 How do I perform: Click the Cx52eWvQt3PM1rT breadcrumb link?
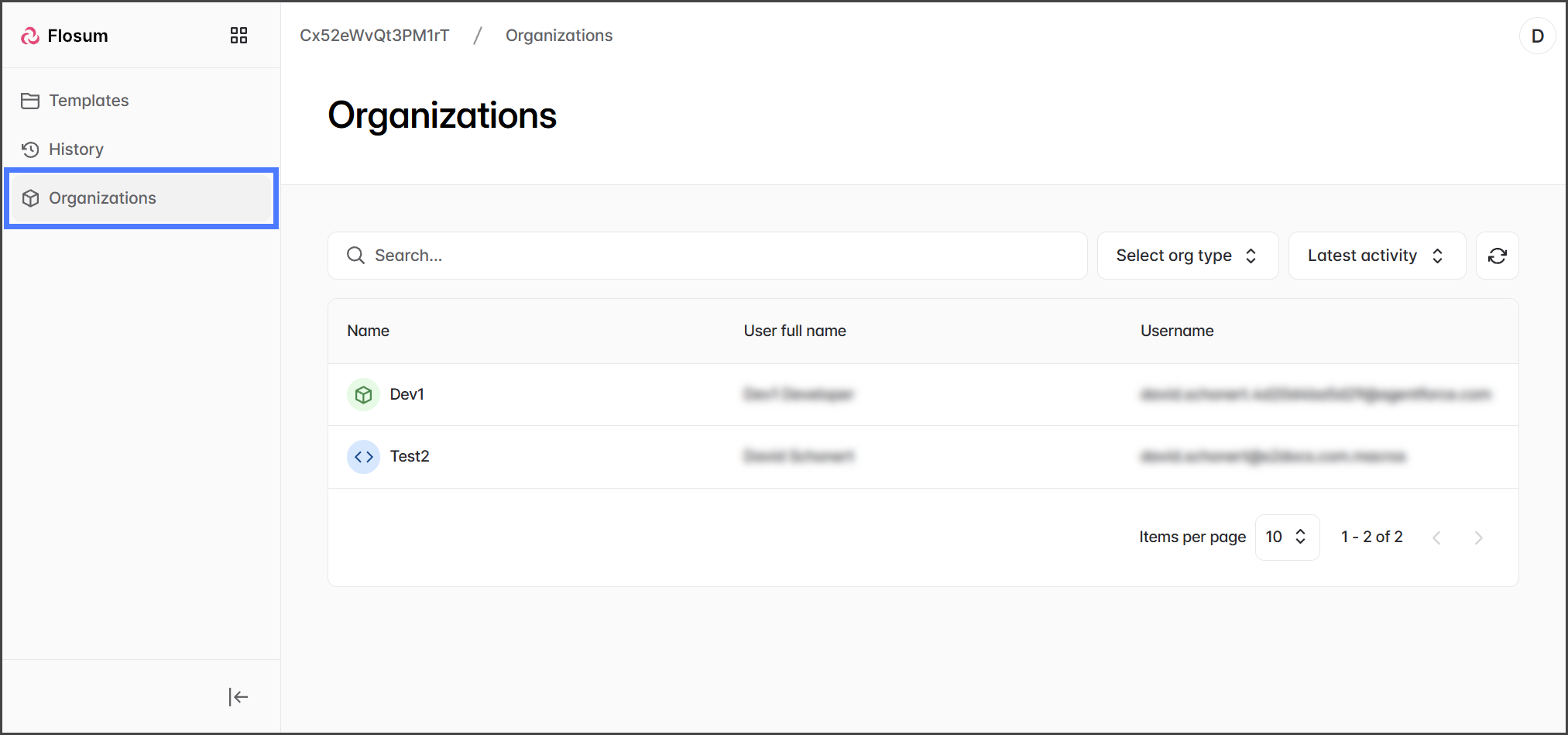[374, 36]
